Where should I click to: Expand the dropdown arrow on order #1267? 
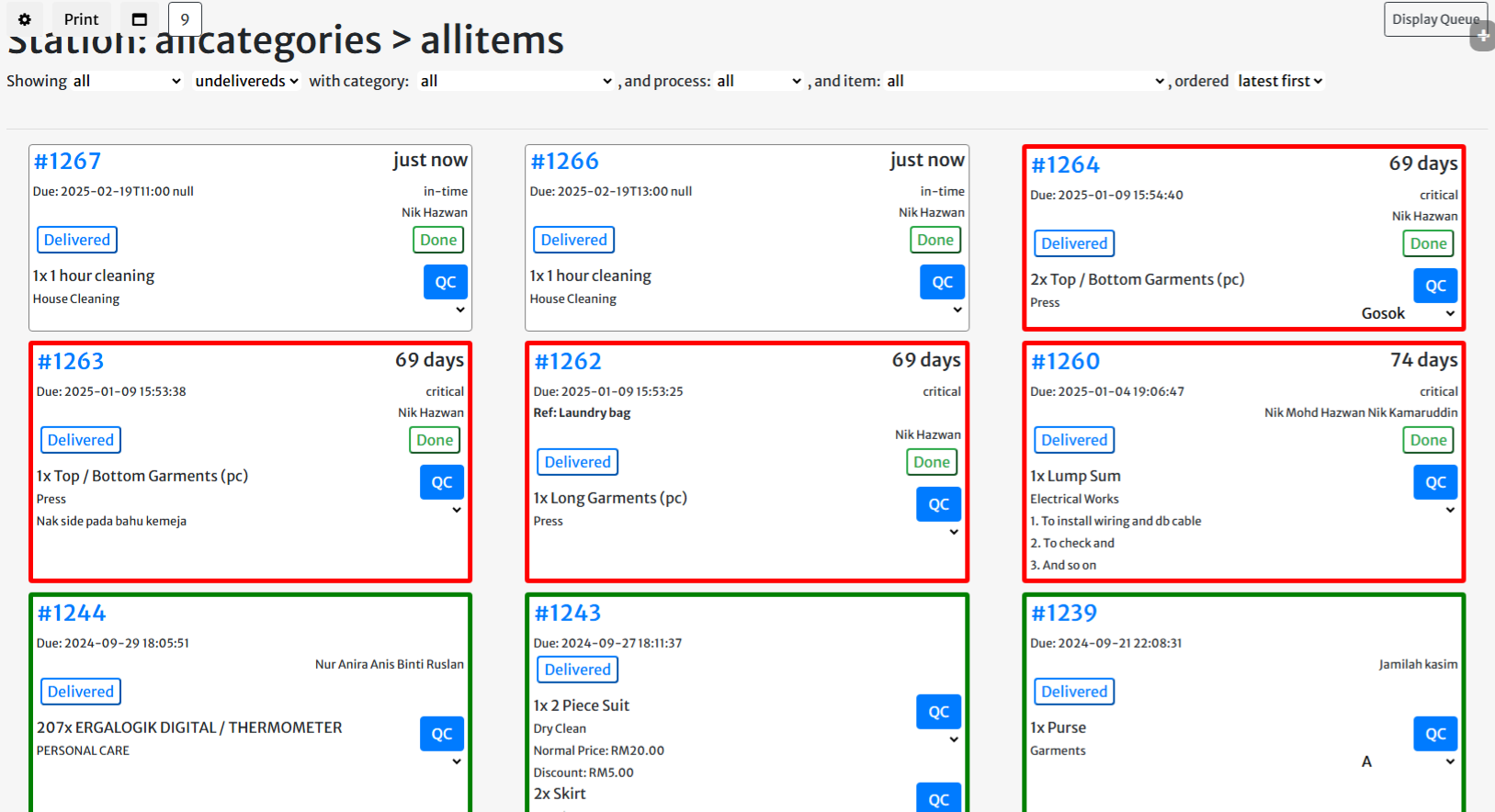[459, 310]
